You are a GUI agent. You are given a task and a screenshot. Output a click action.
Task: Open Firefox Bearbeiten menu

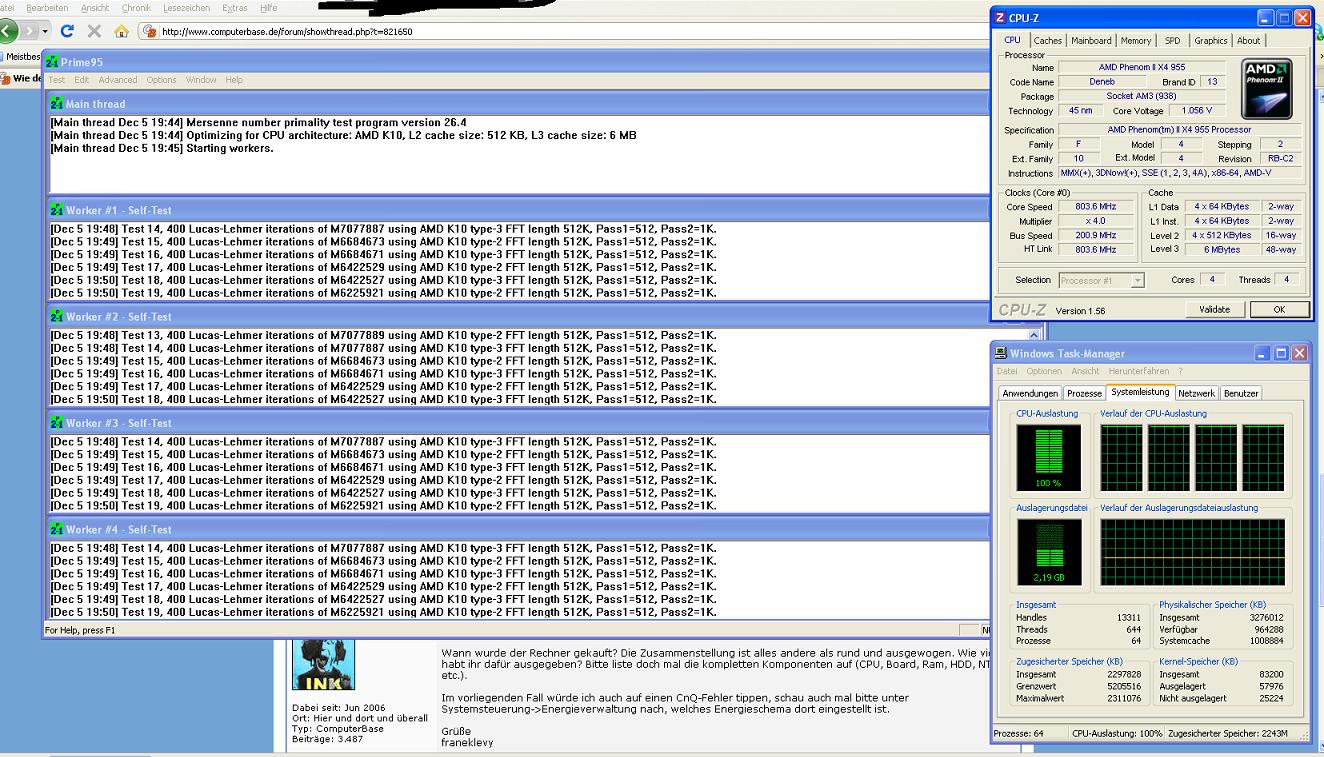pos(47,7)
